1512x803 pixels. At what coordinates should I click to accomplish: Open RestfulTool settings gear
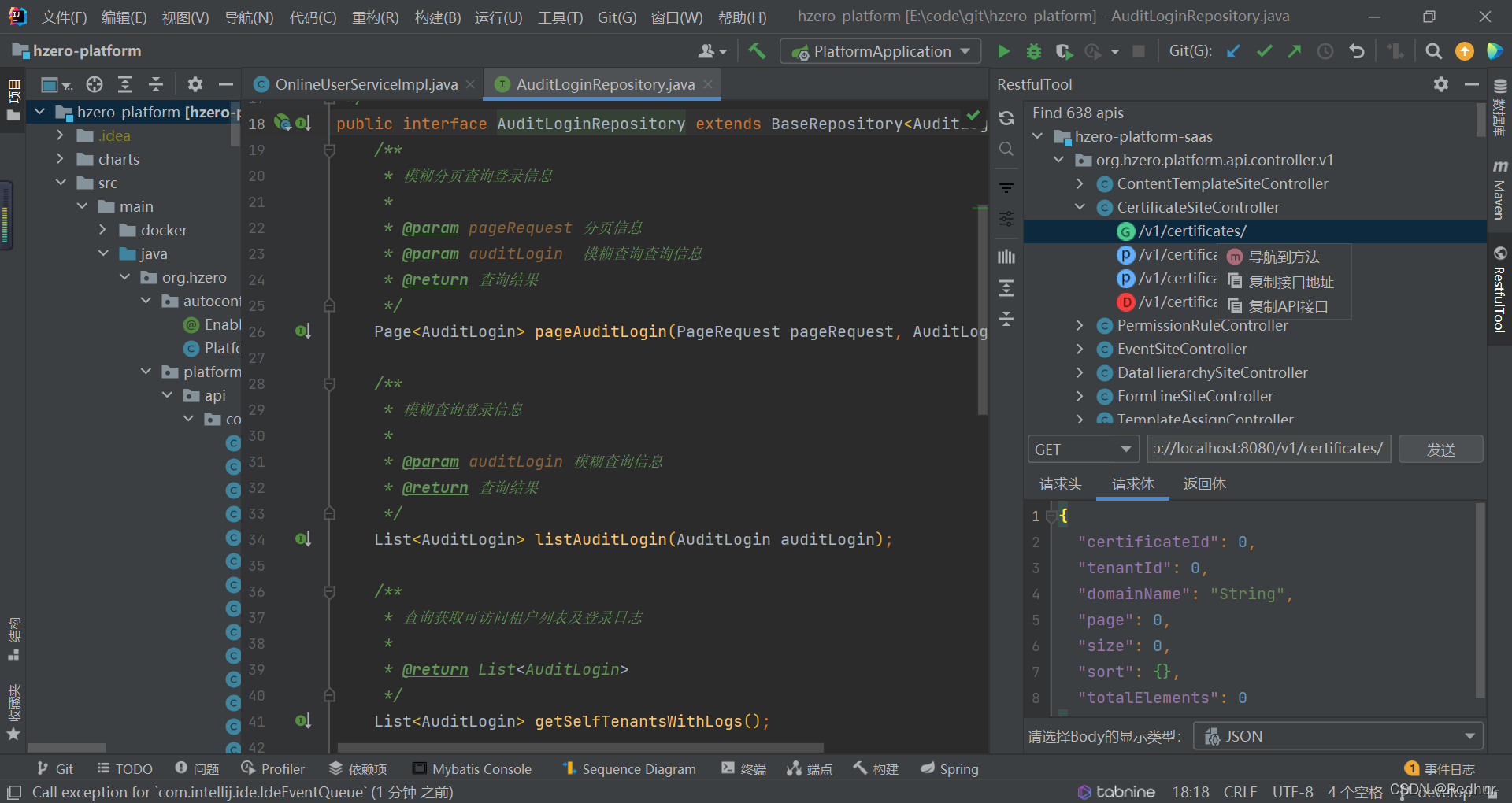pos(1441,84)
